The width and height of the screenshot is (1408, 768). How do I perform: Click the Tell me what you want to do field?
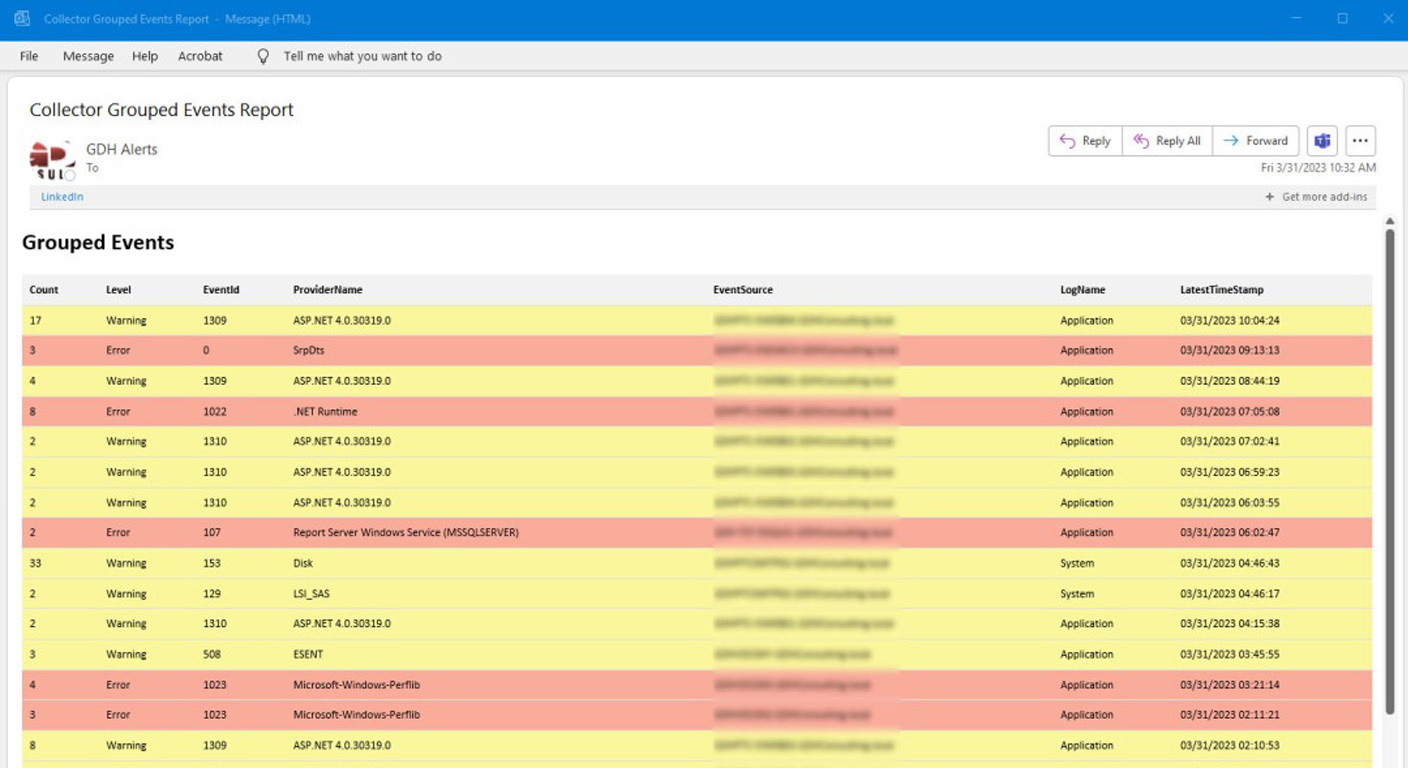(x=362, y=56)
